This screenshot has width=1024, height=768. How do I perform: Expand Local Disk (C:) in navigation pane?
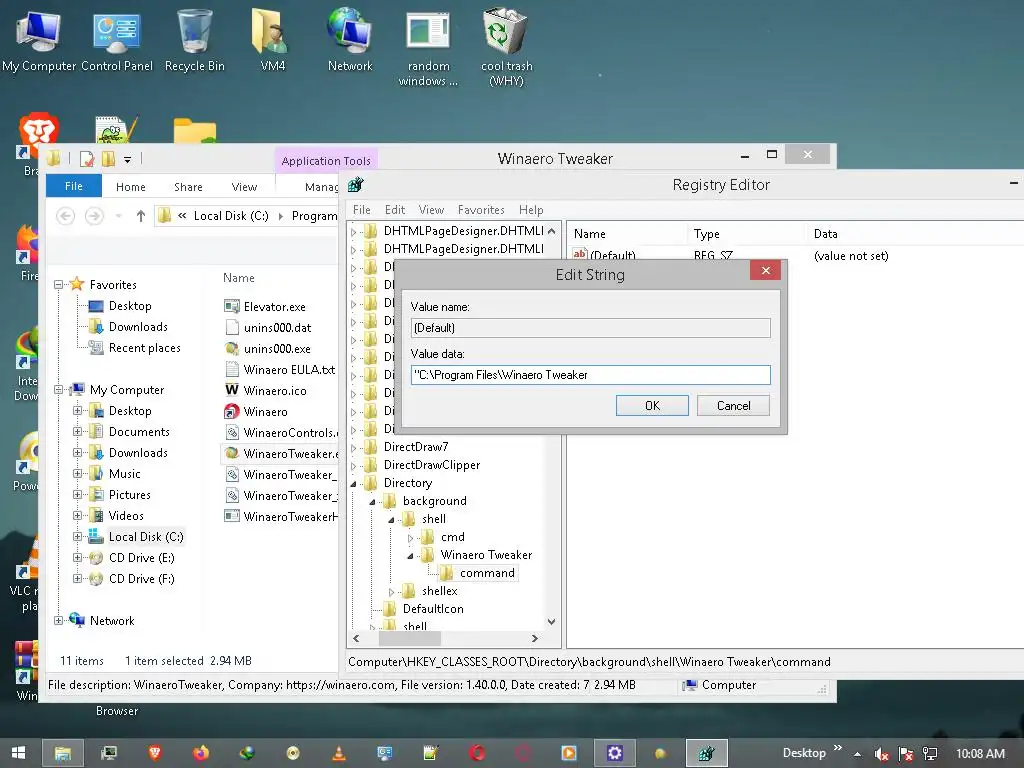pos(77,537)
